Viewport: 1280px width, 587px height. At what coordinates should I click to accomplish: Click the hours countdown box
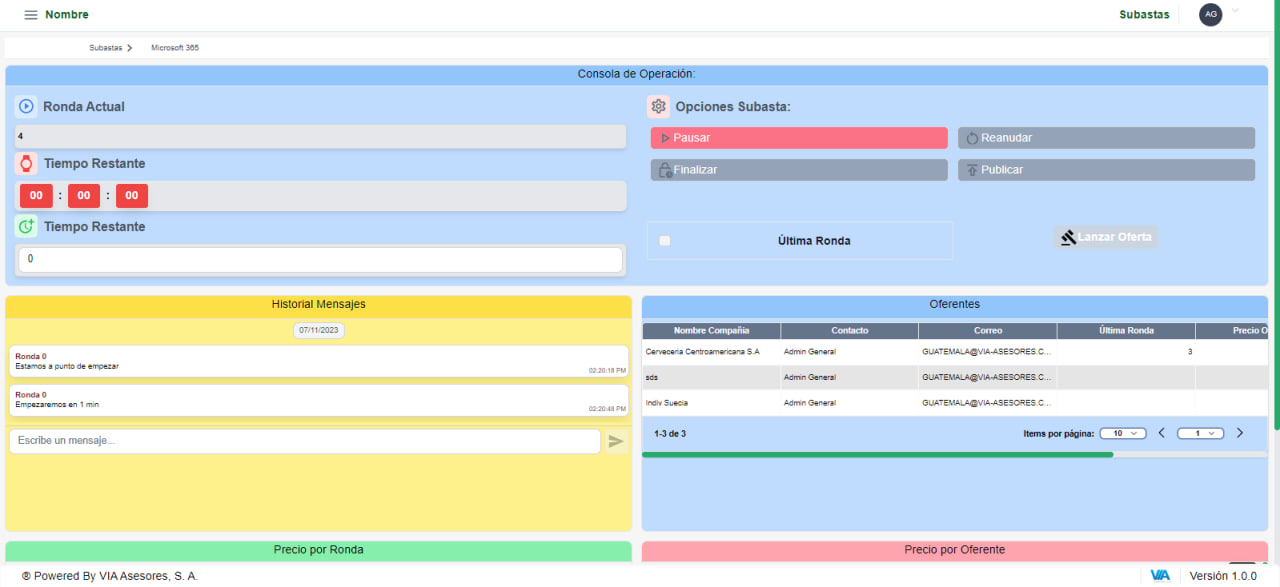click(x=36, y=196)
